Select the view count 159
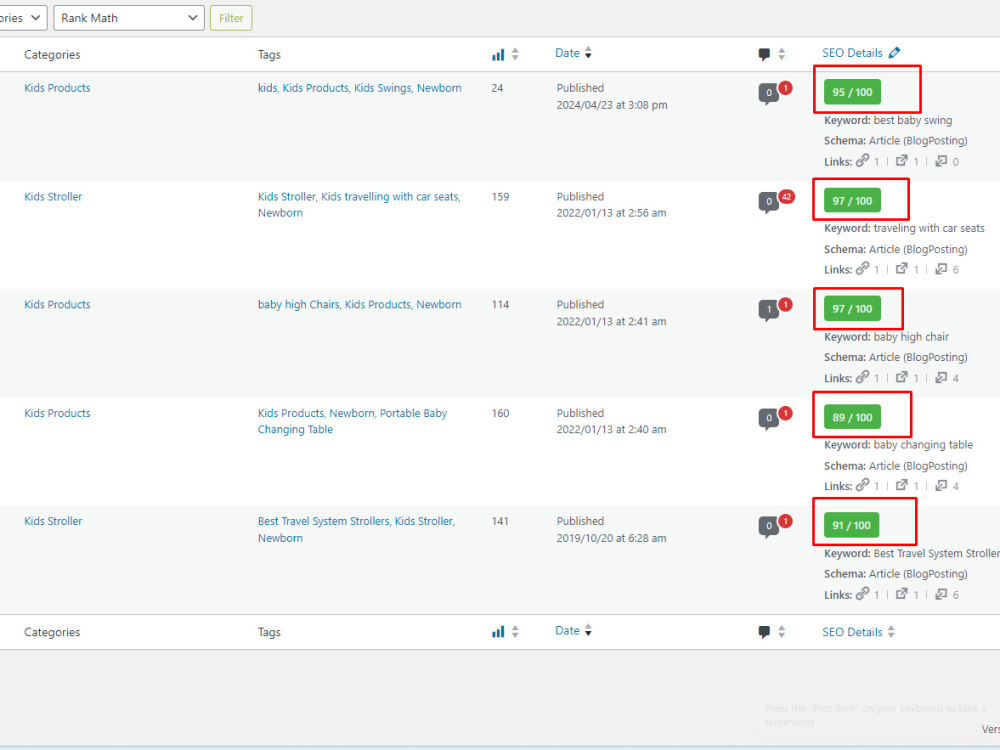 click(x=500, y=196)
